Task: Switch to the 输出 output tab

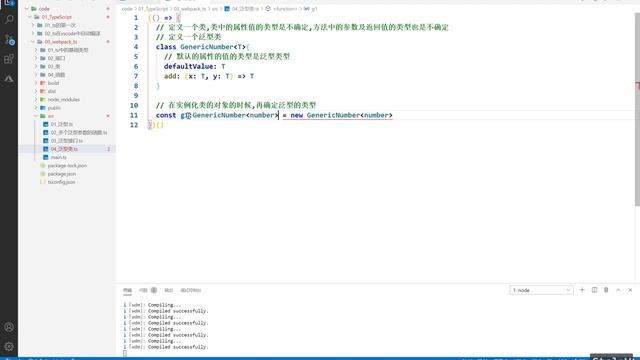Action: (x=169, y=290)
